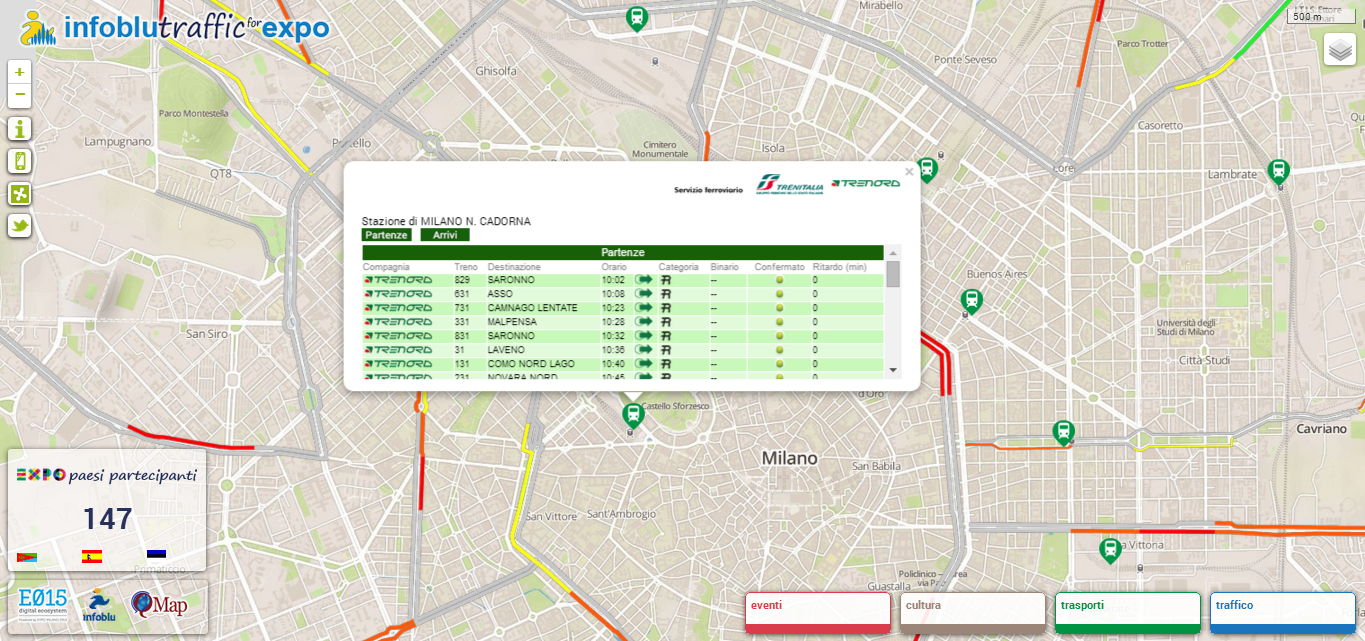Zoom in on the map

tap(19, 72)
